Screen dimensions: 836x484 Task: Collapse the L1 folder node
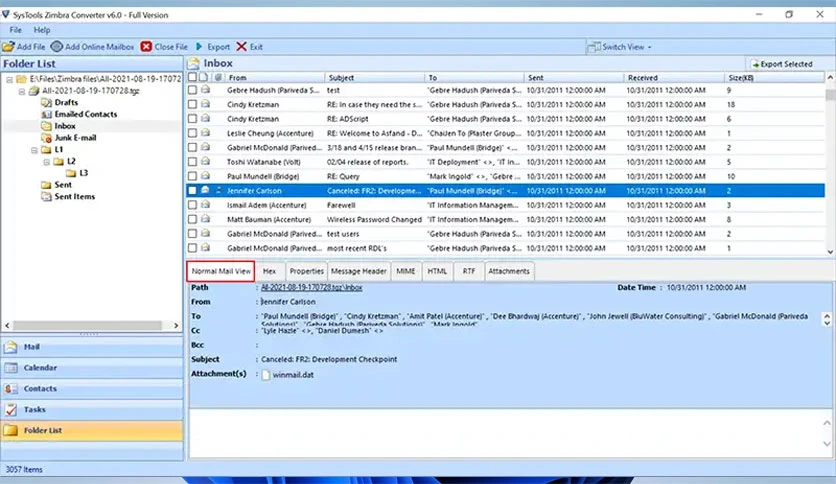(34, 150)
